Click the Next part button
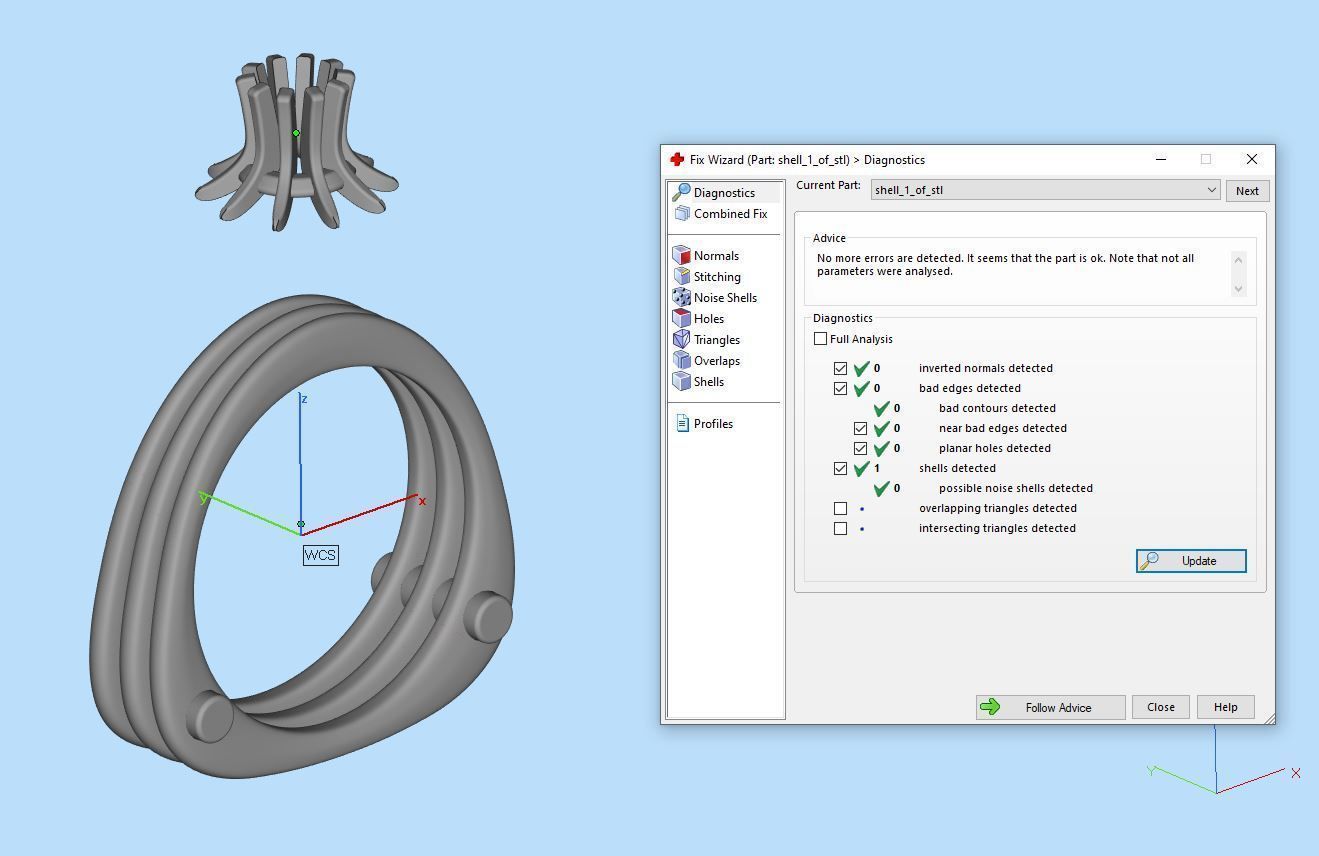The height and width of the screenshot is (856, 1319). (x=1247, y=191)
